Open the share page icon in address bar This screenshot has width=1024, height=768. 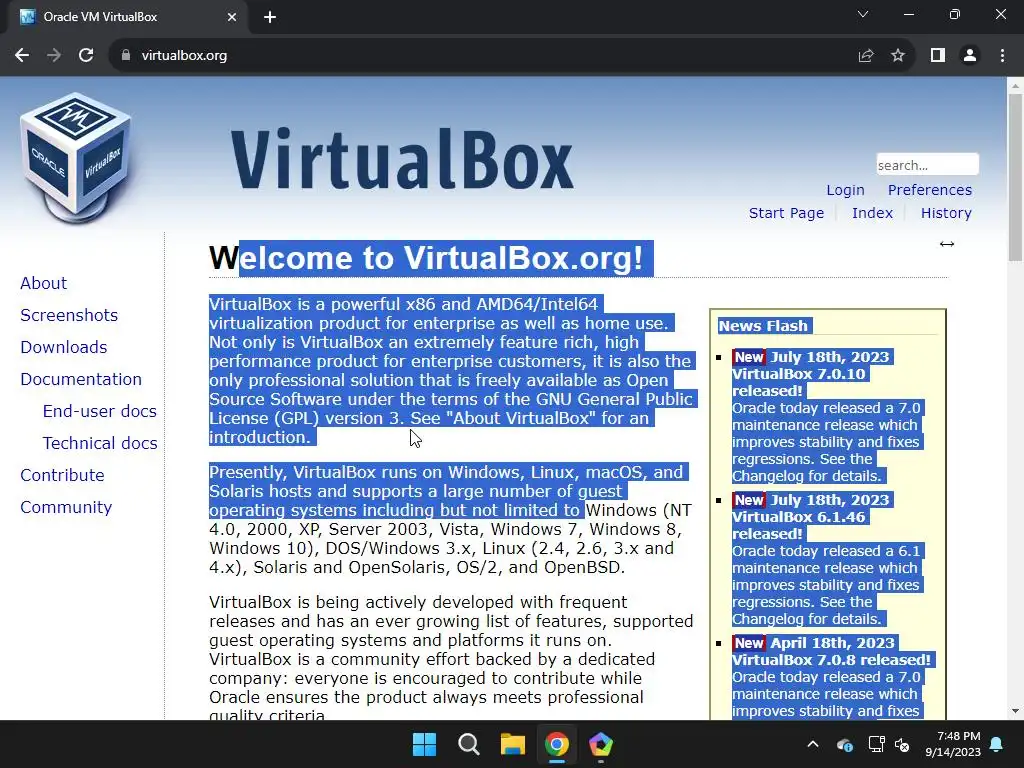coord(866,56)
